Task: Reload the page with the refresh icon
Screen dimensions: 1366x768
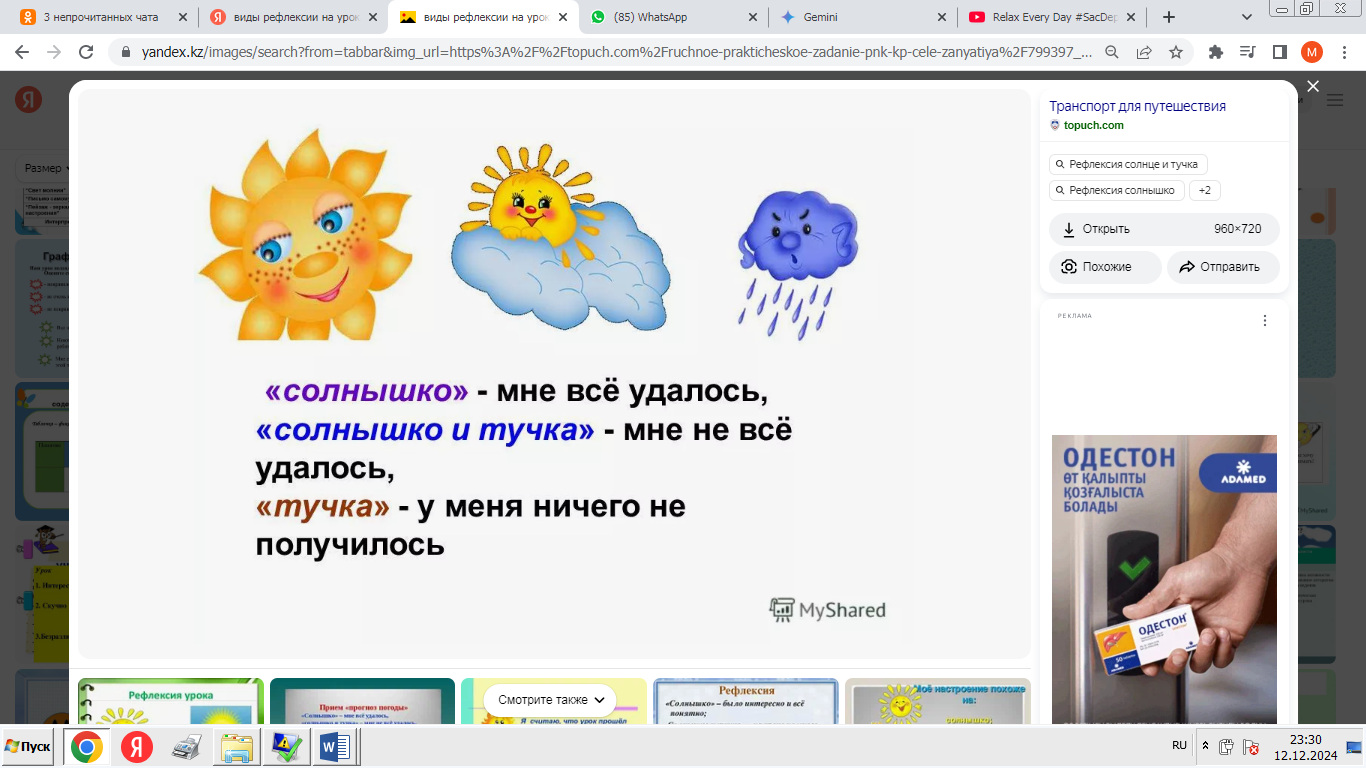Action: pos(86,52)
